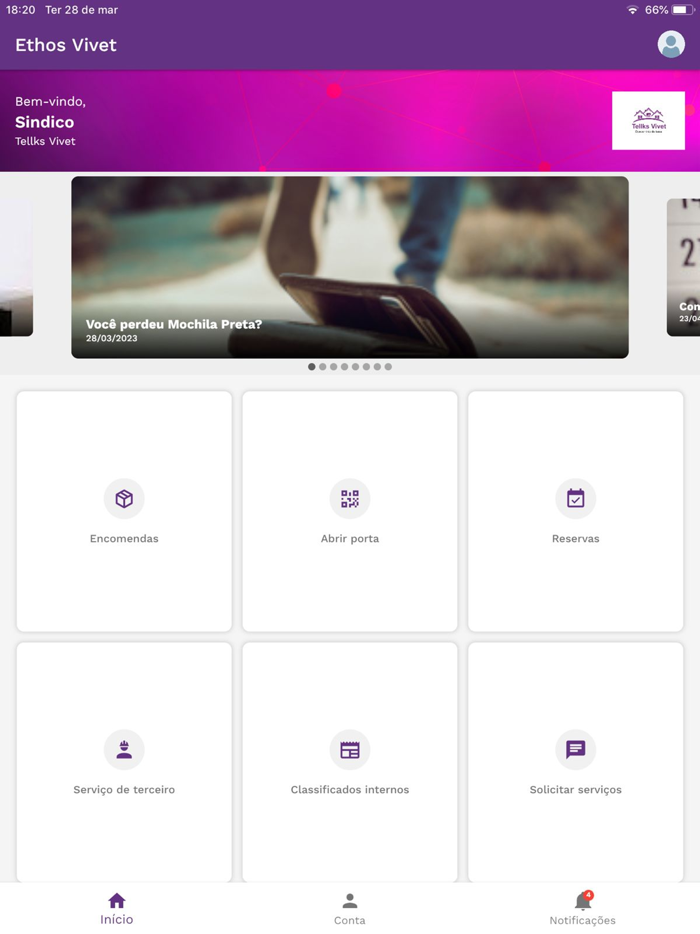
Task: Tap the Início home icon
Action: 117,900
